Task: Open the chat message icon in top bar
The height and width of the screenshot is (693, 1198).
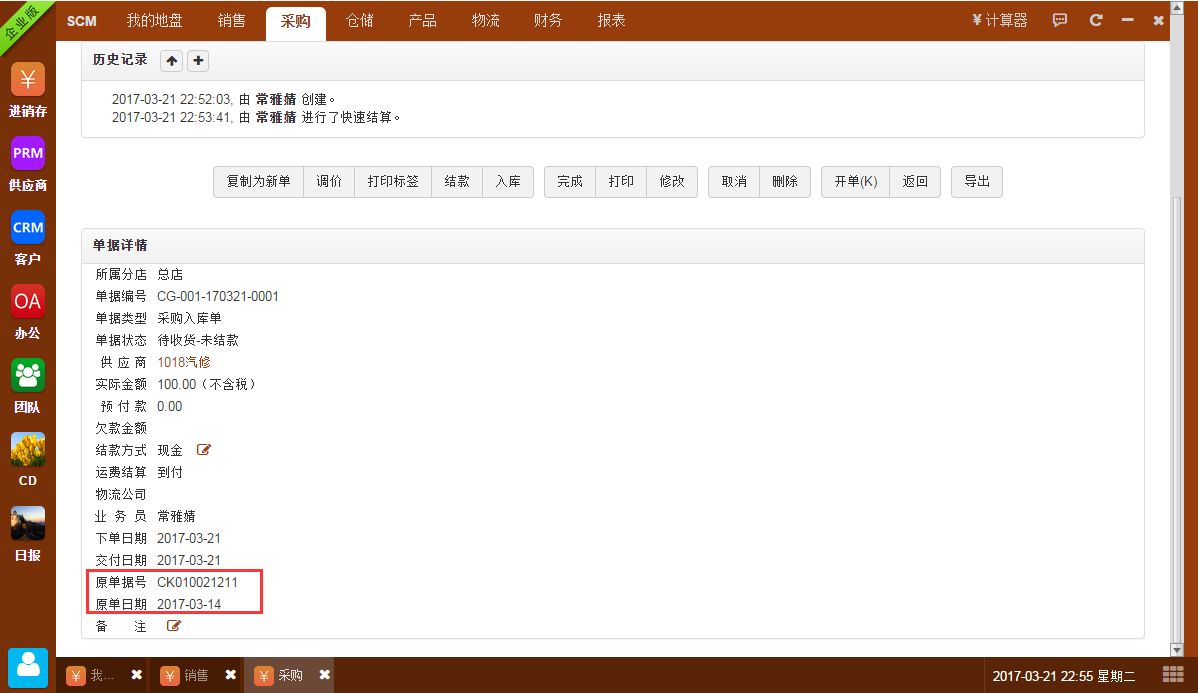Action: (1060, 20)
